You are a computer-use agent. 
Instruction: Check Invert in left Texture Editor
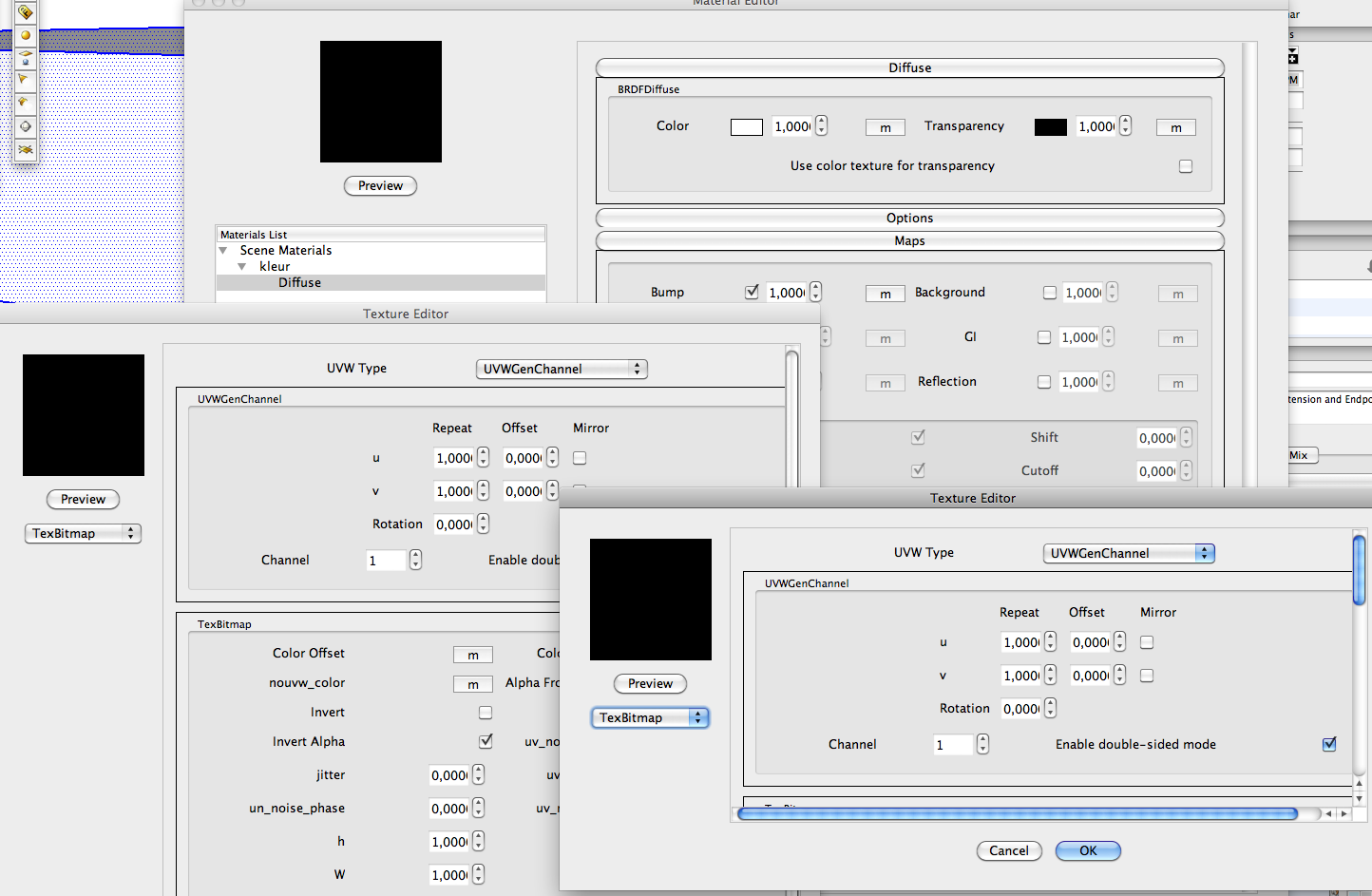point(486,712)
